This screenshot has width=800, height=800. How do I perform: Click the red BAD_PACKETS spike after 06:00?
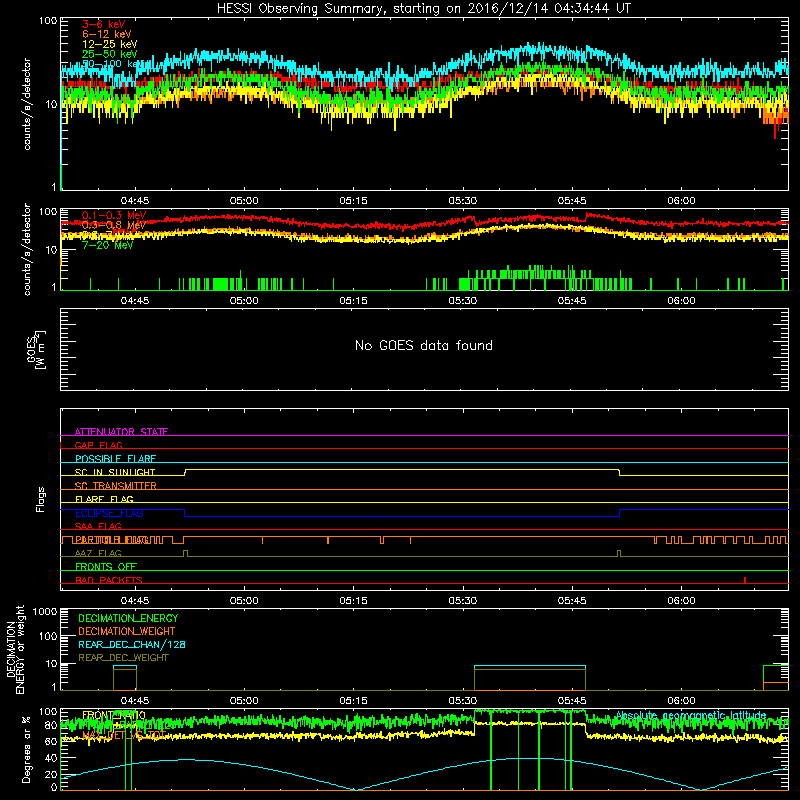tap(745, 580)
